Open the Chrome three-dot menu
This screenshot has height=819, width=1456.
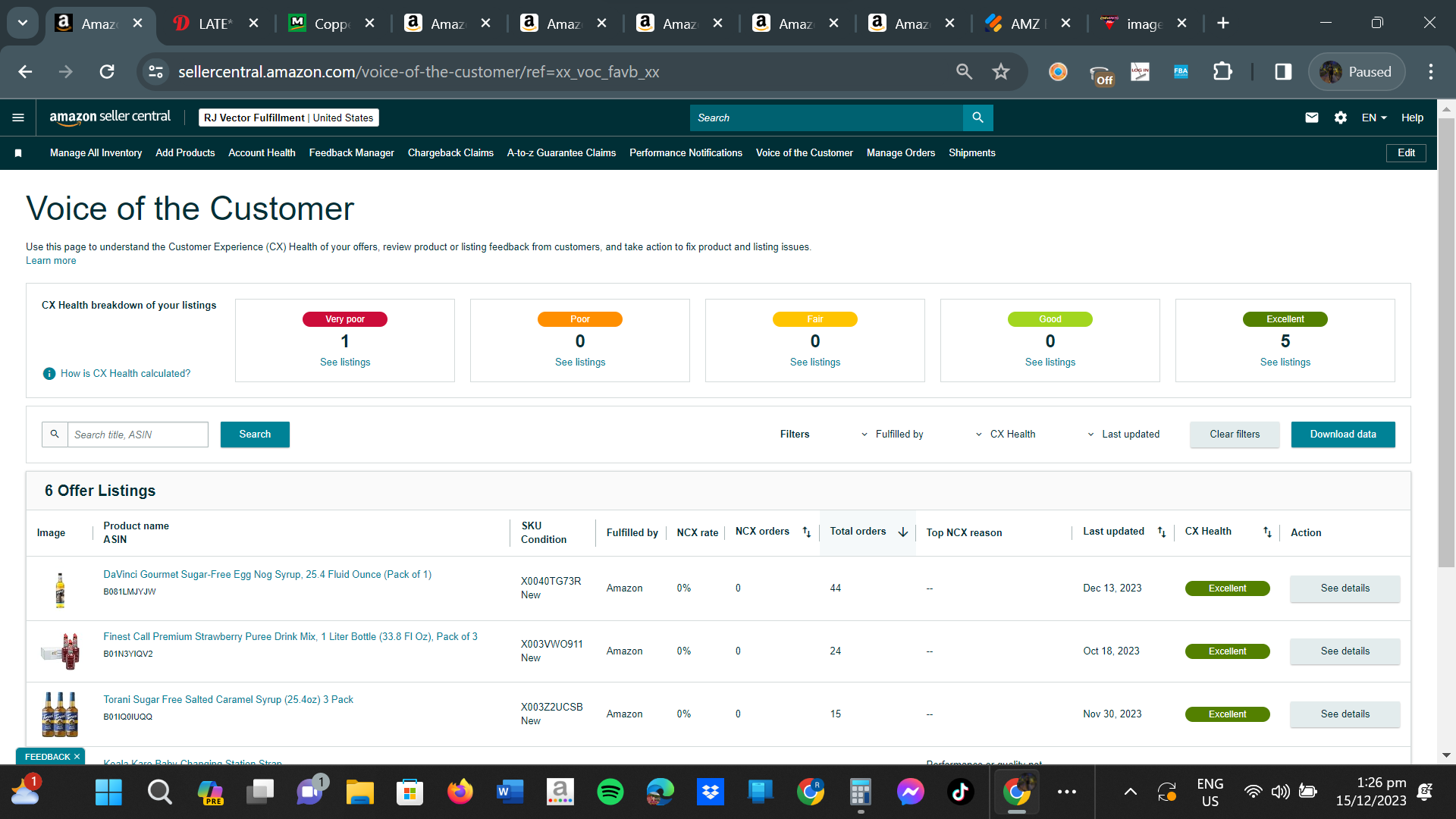point(1431,72)
